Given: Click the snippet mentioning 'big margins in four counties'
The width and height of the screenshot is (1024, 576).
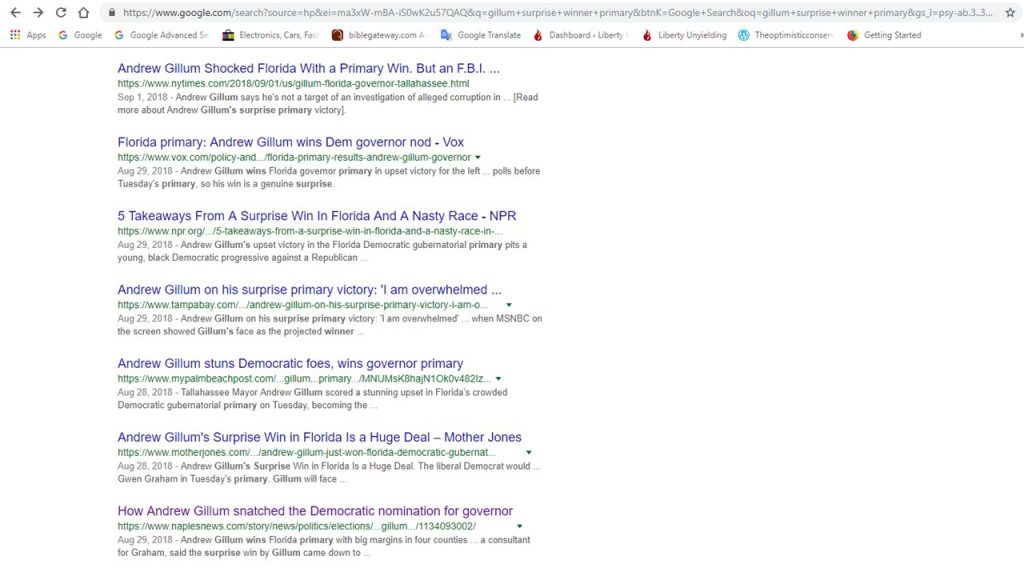Looking at the screenshot, I should pyautogui.click(x=324, y=547).
